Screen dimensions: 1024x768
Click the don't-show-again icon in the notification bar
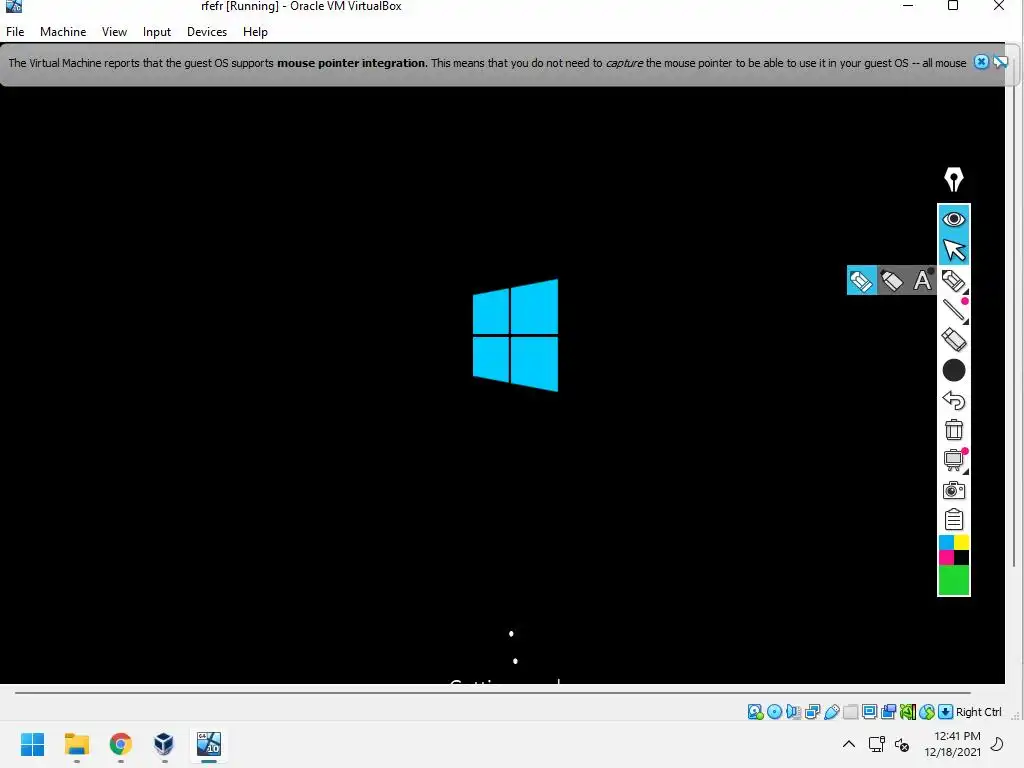coord(1000,62)
